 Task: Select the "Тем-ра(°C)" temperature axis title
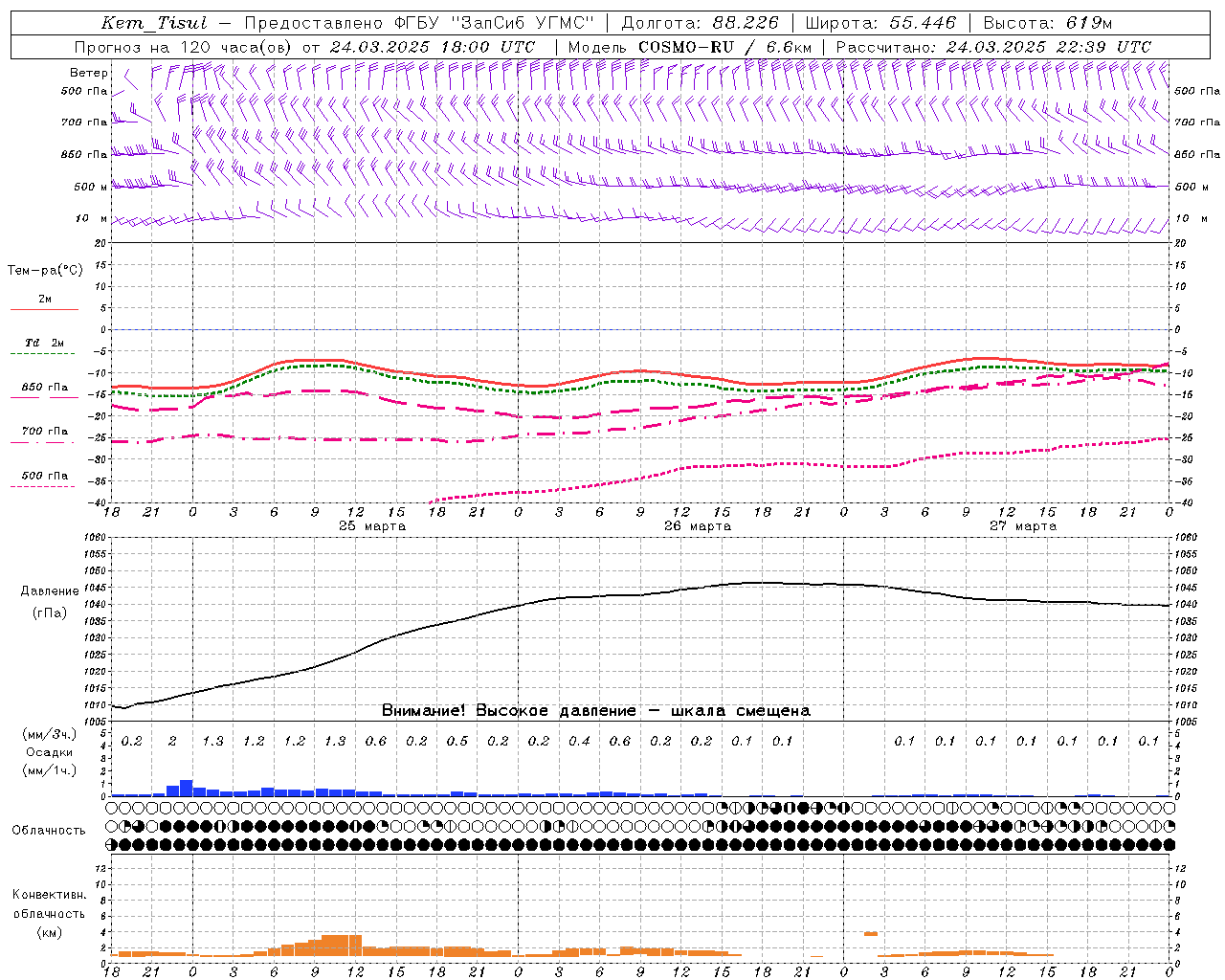coord(45,271)
